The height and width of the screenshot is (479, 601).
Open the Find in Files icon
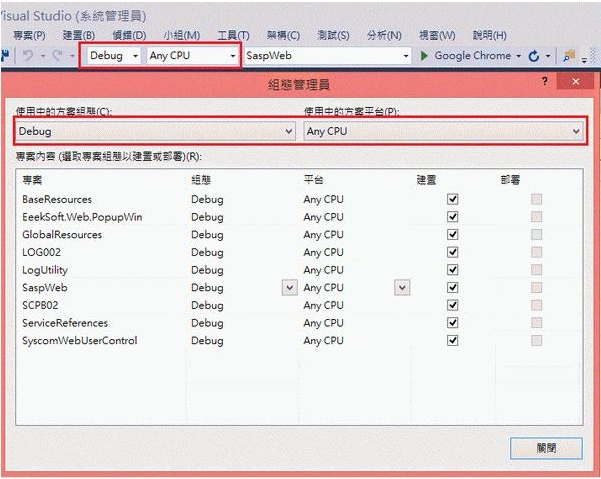pyautogui.click(x=569, y=56)
